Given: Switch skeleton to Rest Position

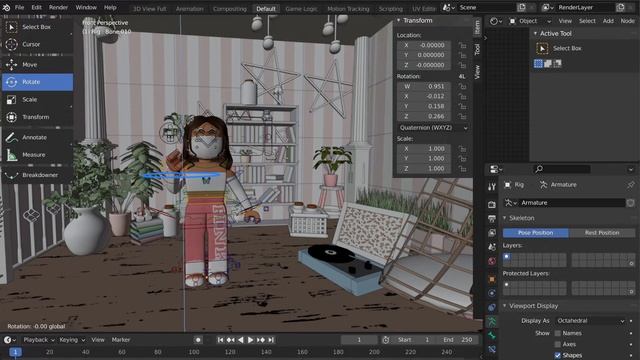Looking at the screenshot, I should (x=602, y=233).
